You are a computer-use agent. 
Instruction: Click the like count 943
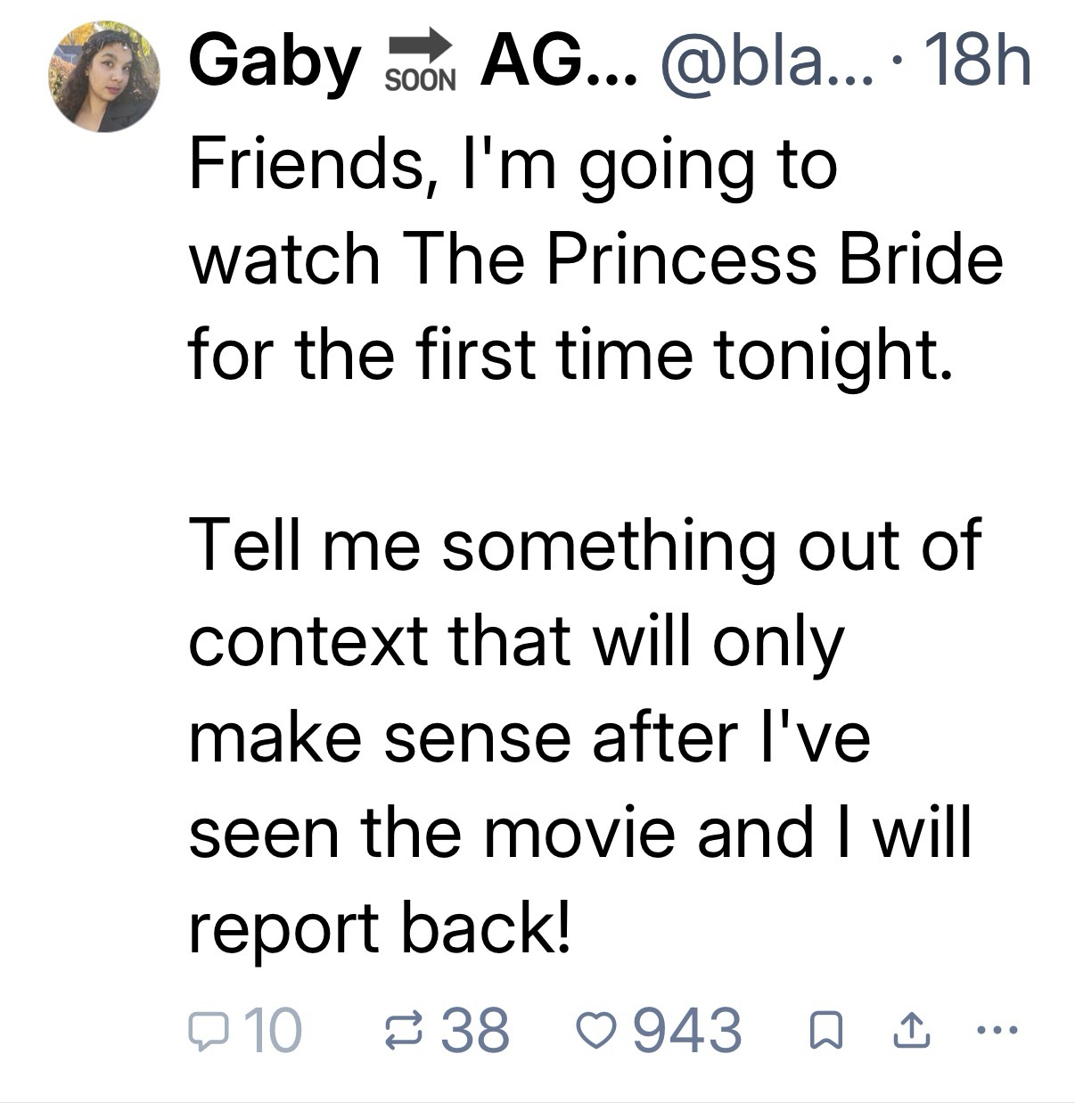pyautogui.click(x=687, y=1031)
